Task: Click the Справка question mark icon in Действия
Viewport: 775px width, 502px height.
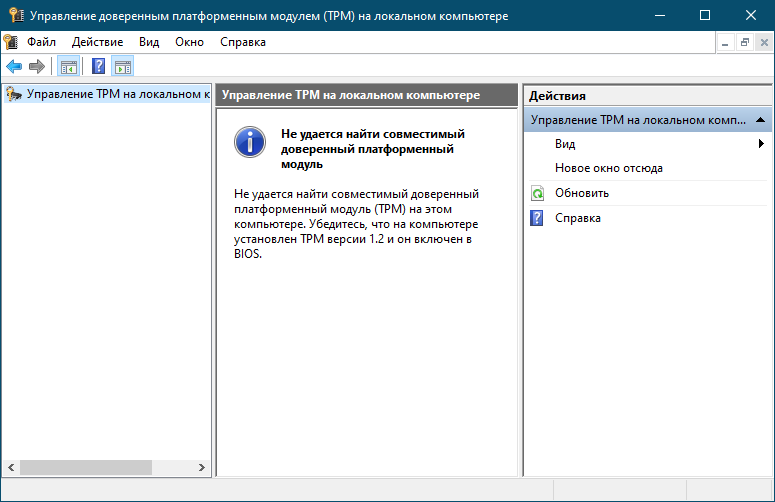Action: point(537,218)
